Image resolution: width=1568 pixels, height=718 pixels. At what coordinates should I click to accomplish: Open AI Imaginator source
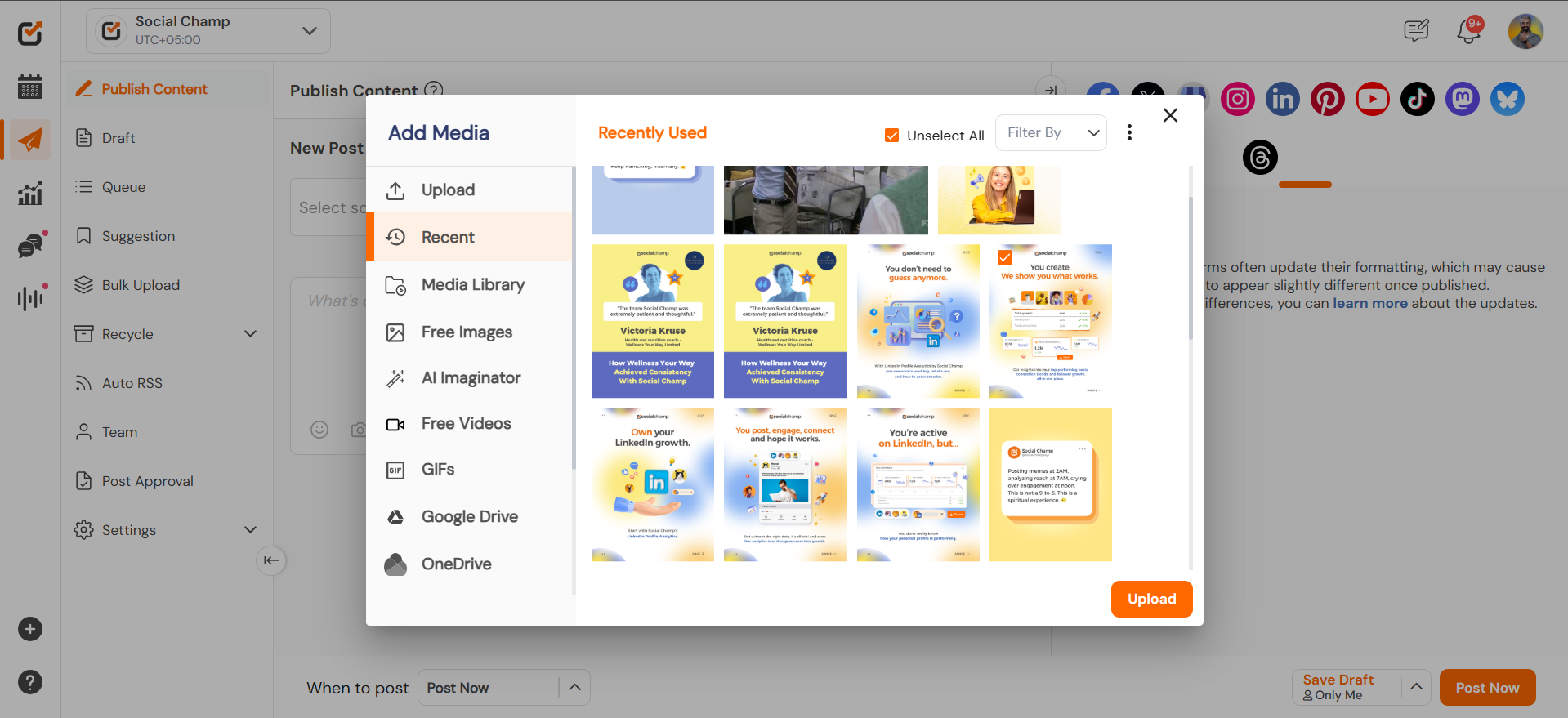(469, 378)
